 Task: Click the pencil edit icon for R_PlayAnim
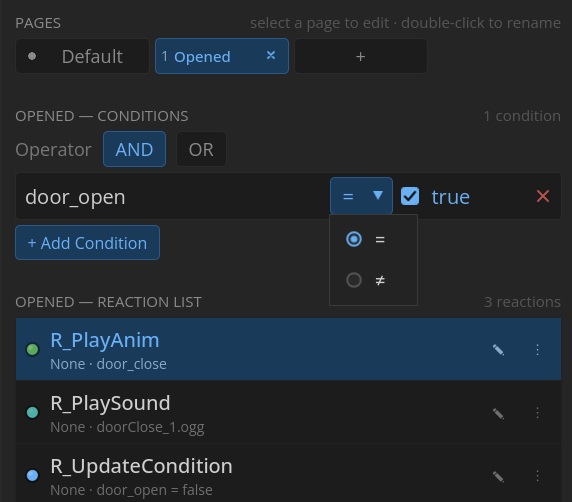point(498,350)
